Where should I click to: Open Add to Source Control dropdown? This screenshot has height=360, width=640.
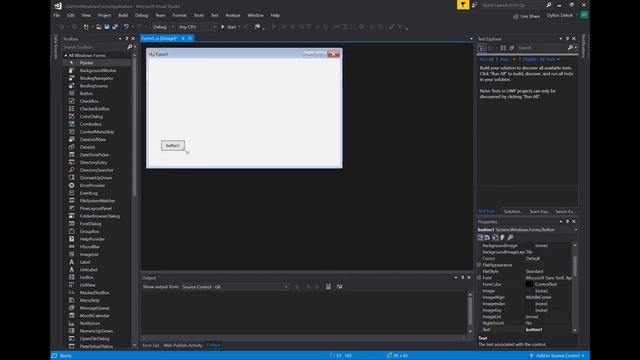point(558,356)
